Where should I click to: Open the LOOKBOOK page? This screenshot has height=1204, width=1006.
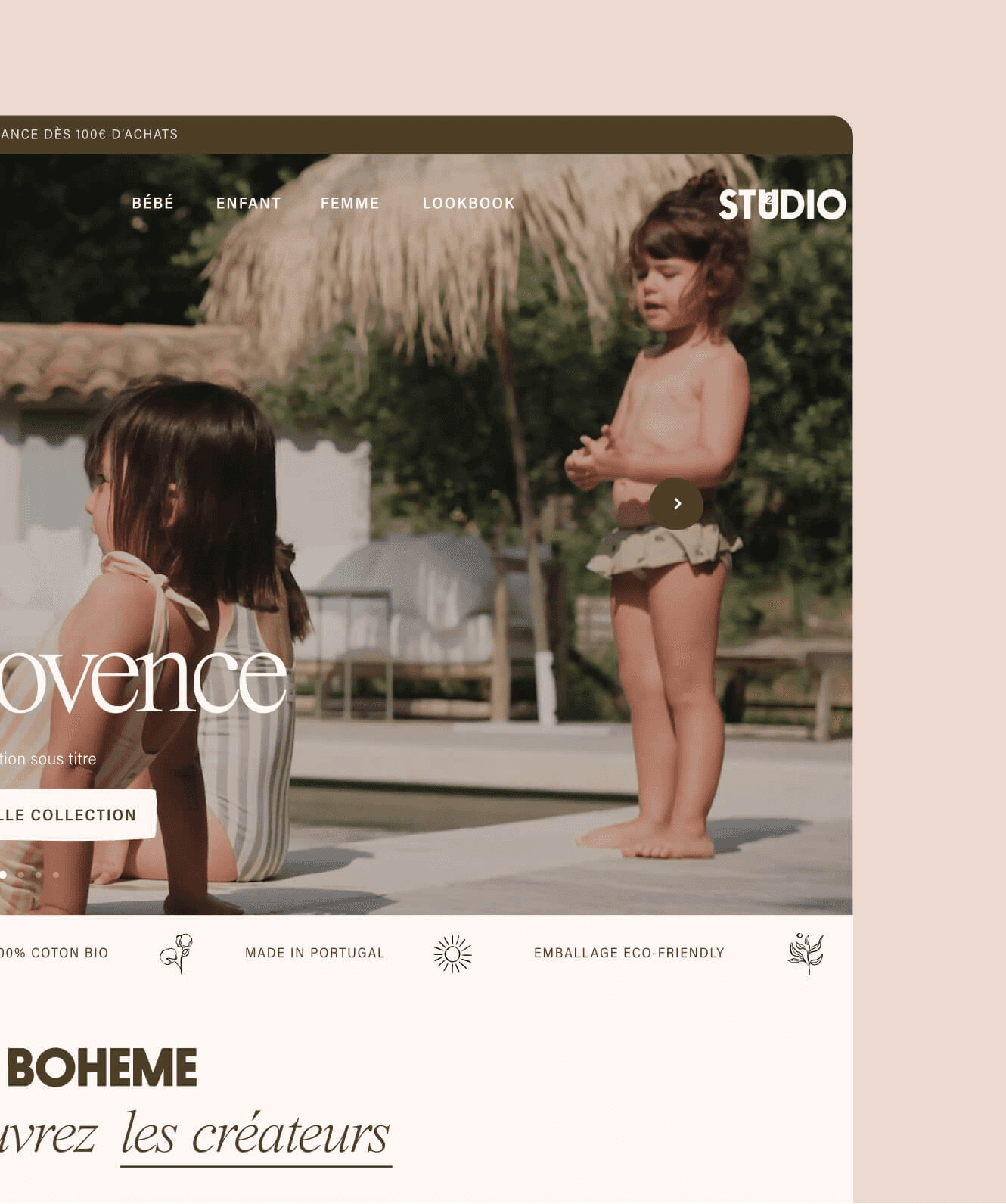pos(468,204)
